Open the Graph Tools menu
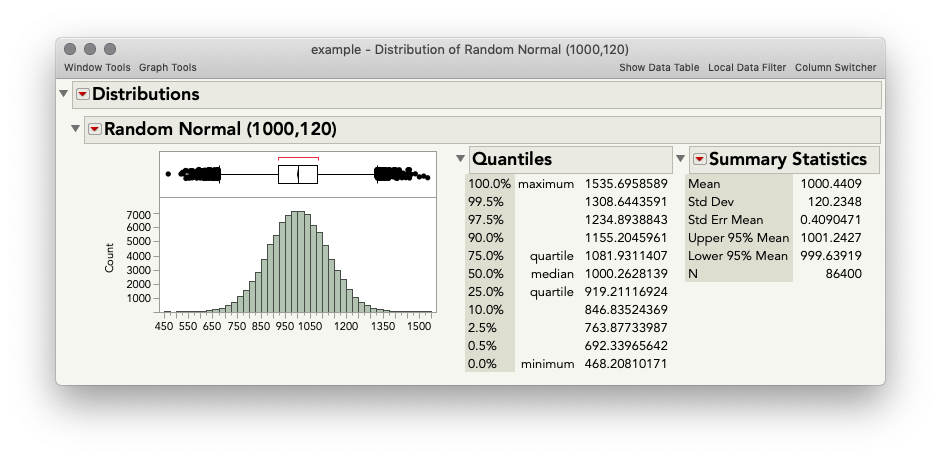Viewport: 941px width, 459px height. point(167,68)
